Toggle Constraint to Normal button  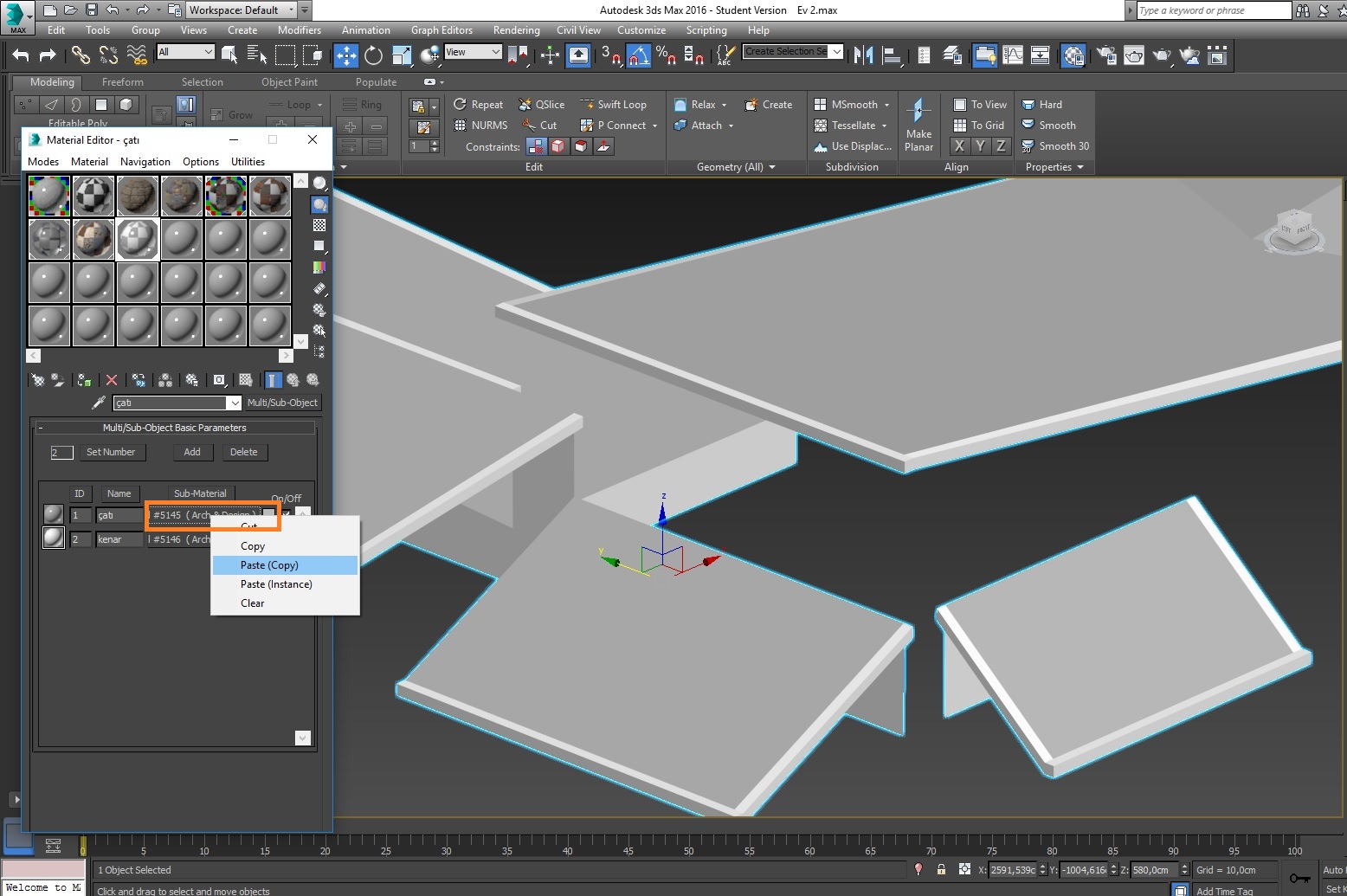click(603, 146)
